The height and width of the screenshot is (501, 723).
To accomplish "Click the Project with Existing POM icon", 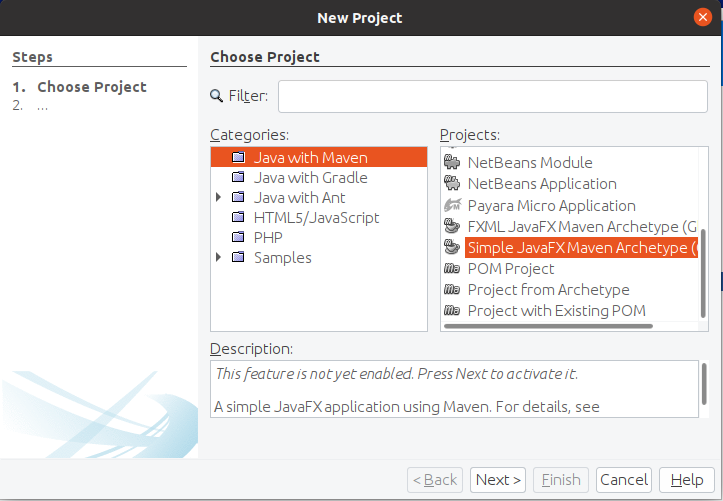I will tap(451, 311).
